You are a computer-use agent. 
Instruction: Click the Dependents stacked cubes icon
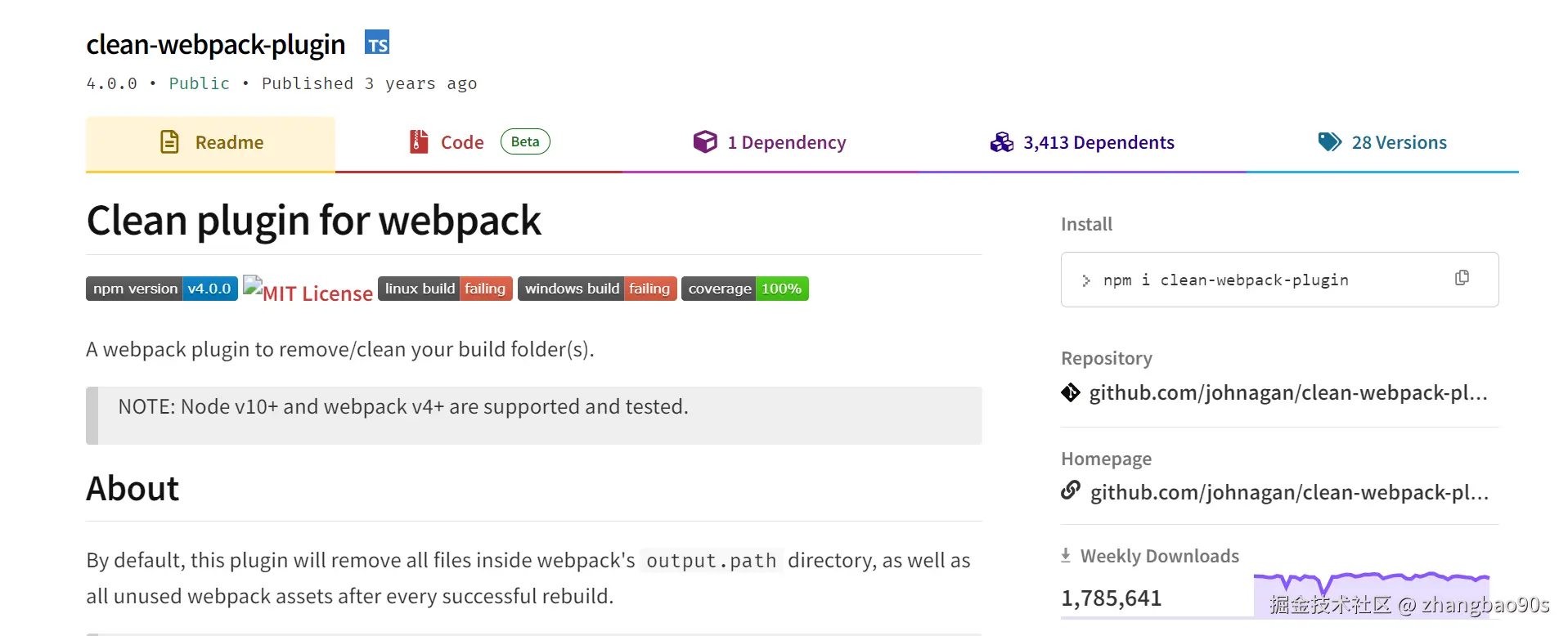(x=1002, y=142)
